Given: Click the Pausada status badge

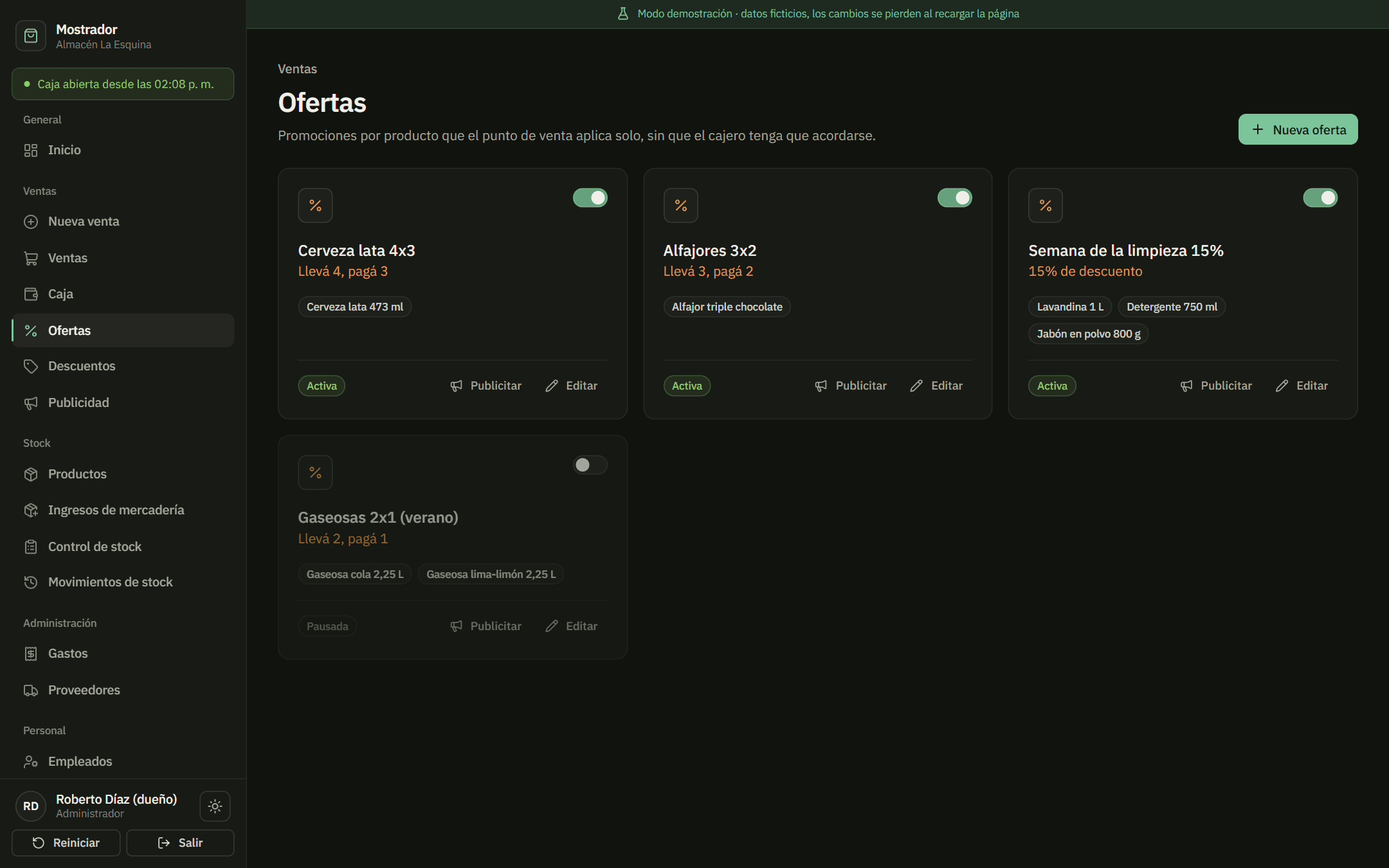Looking at the screenshot, I should 327,626.
